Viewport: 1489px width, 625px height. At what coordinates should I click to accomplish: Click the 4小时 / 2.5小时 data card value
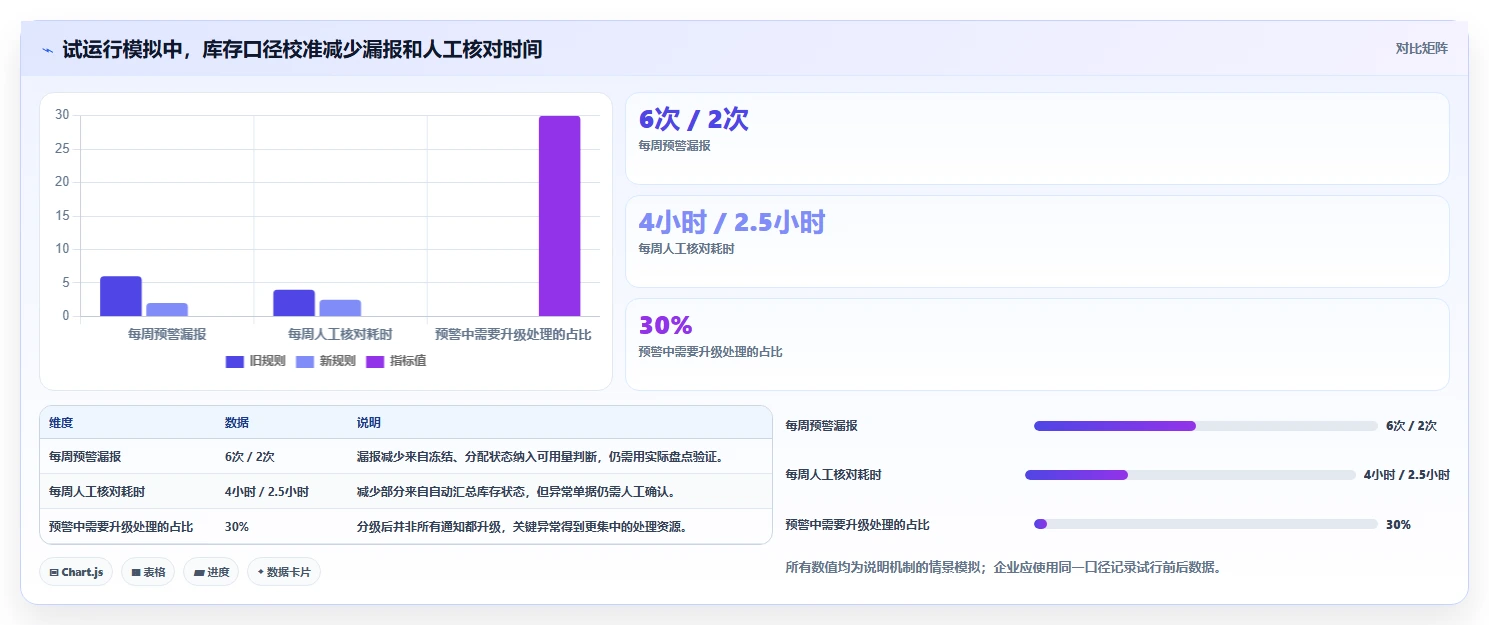click(x=732, y=222)
